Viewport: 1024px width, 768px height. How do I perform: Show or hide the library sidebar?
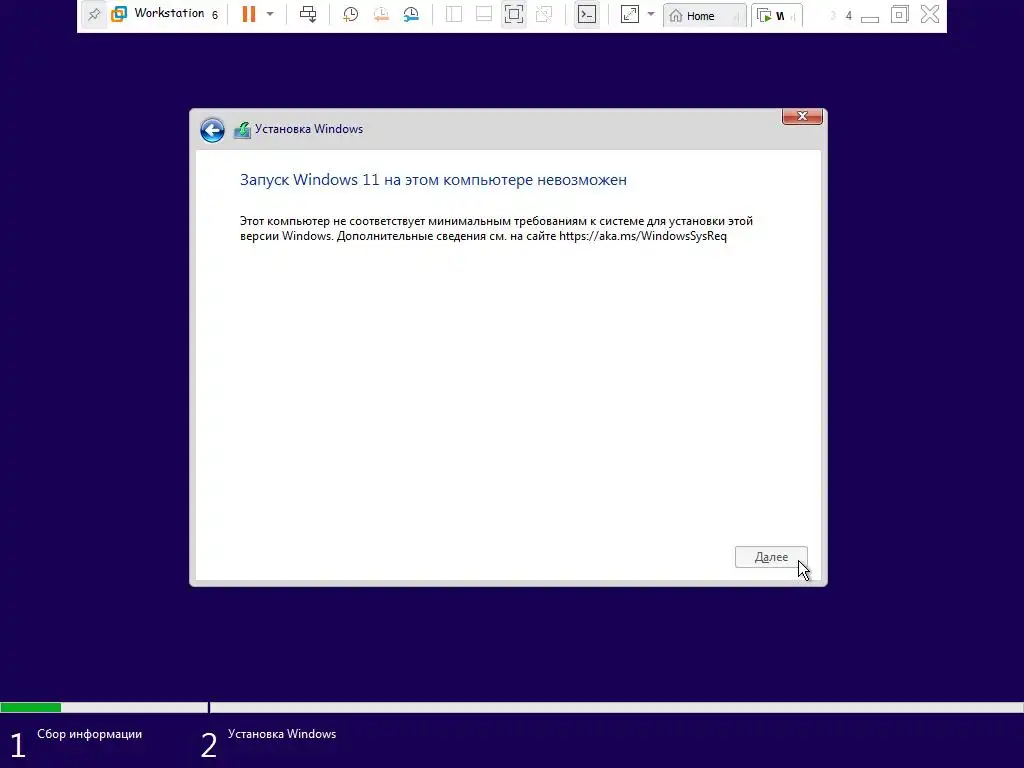453,14
